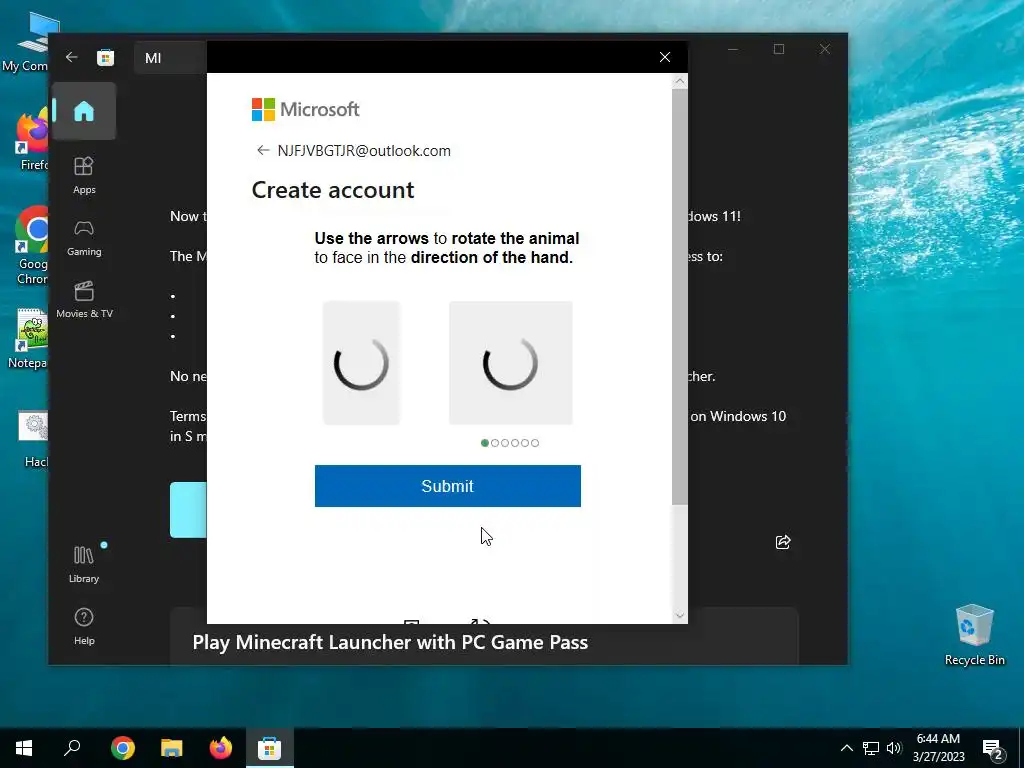The width and height of the screenshot is (1024, 768).
Task: Show hidden system tray icons
Action: point(846,748)
